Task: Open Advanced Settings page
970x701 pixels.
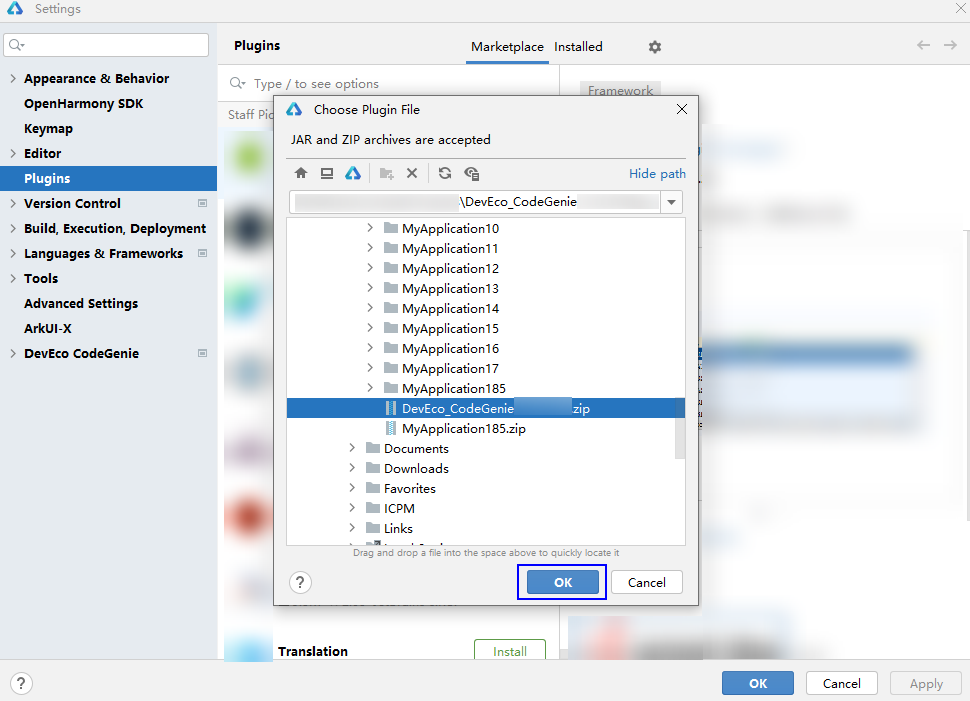Action: (x=81, y=303)
